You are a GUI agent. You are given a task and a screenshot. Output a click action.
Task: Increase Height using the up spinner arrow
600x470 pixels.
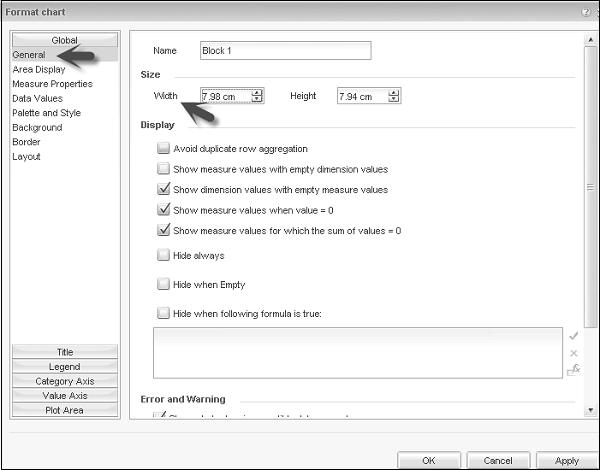pos(394,93)
